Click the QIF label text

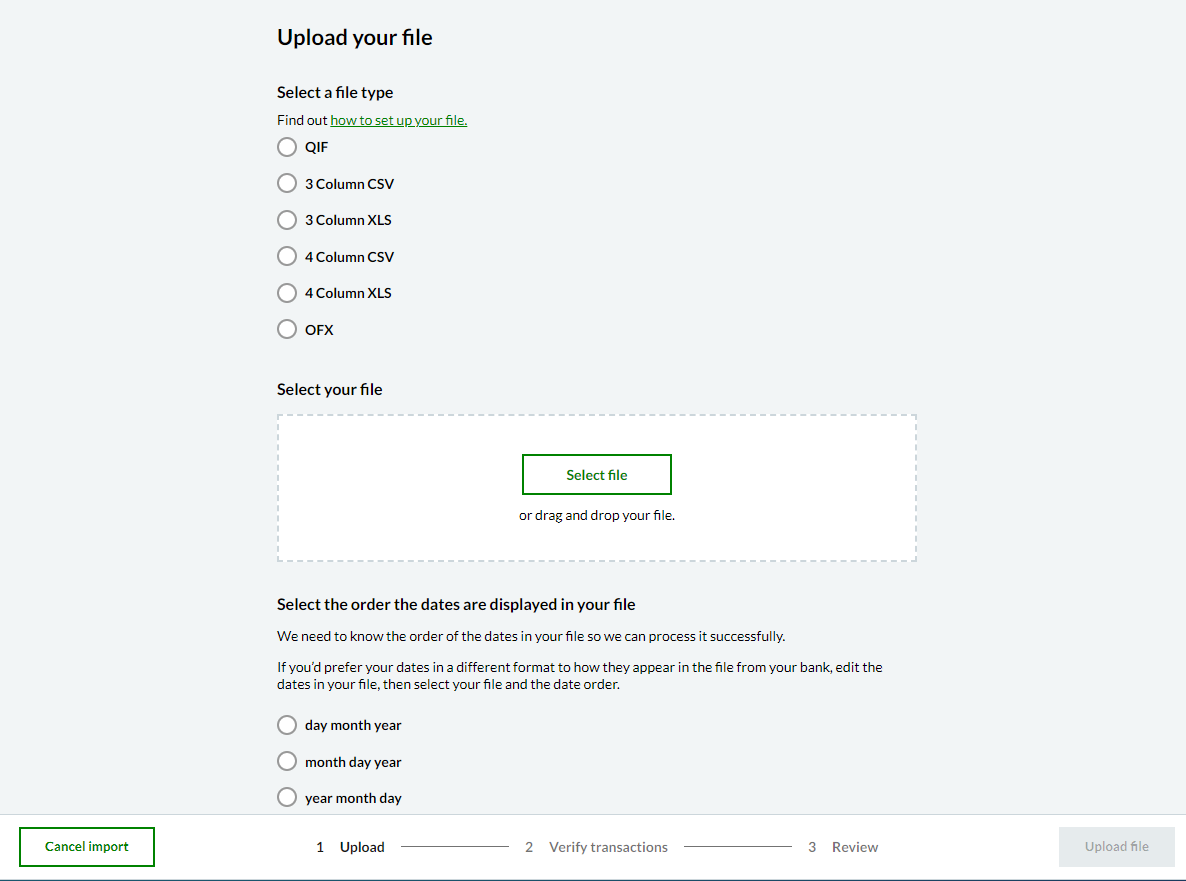pyautogui.click(x=317, y=148)
